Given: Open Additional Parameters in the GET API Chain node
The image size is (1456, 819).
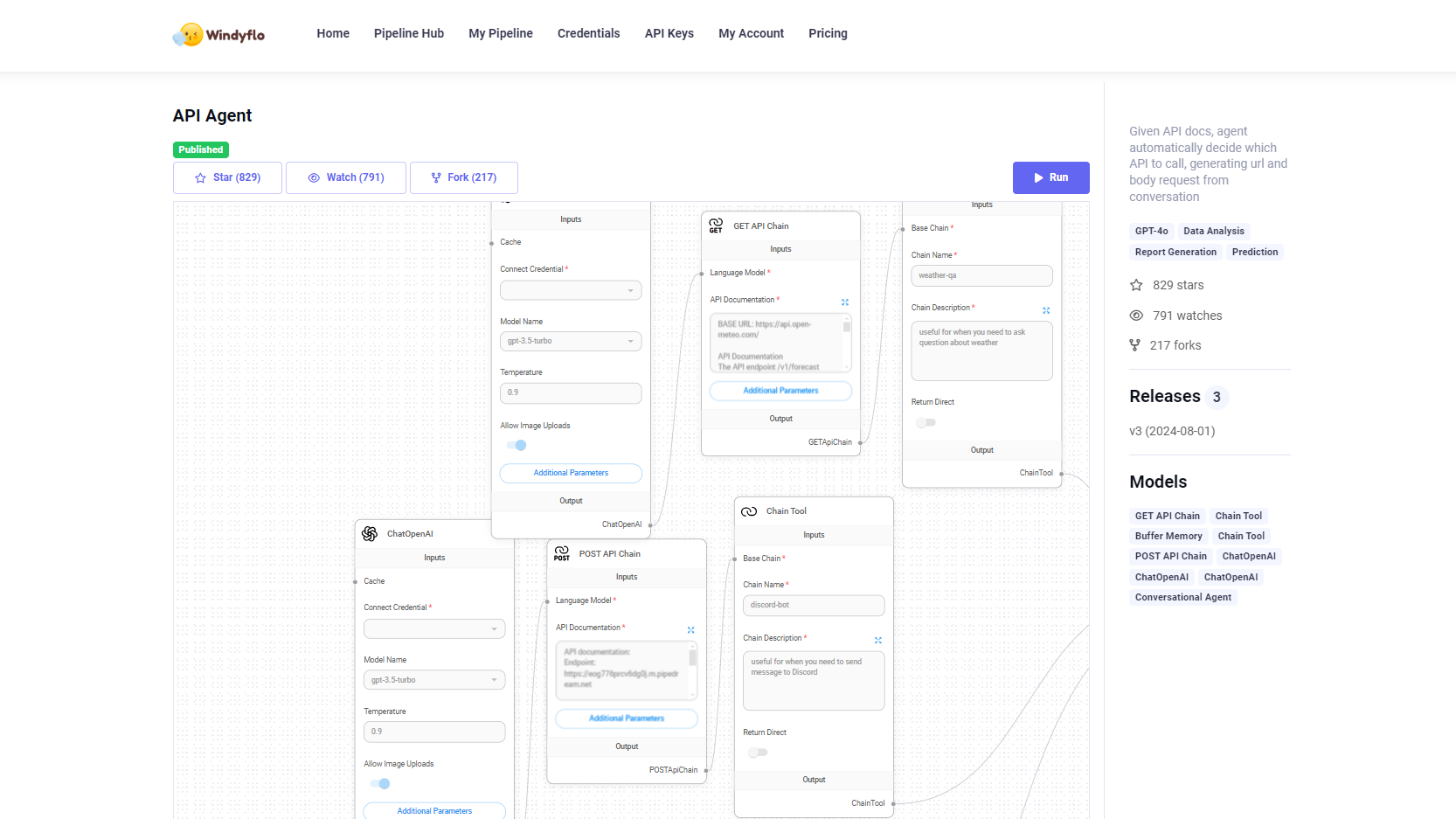Looking at the screenshot, I should tap(780, 391).
